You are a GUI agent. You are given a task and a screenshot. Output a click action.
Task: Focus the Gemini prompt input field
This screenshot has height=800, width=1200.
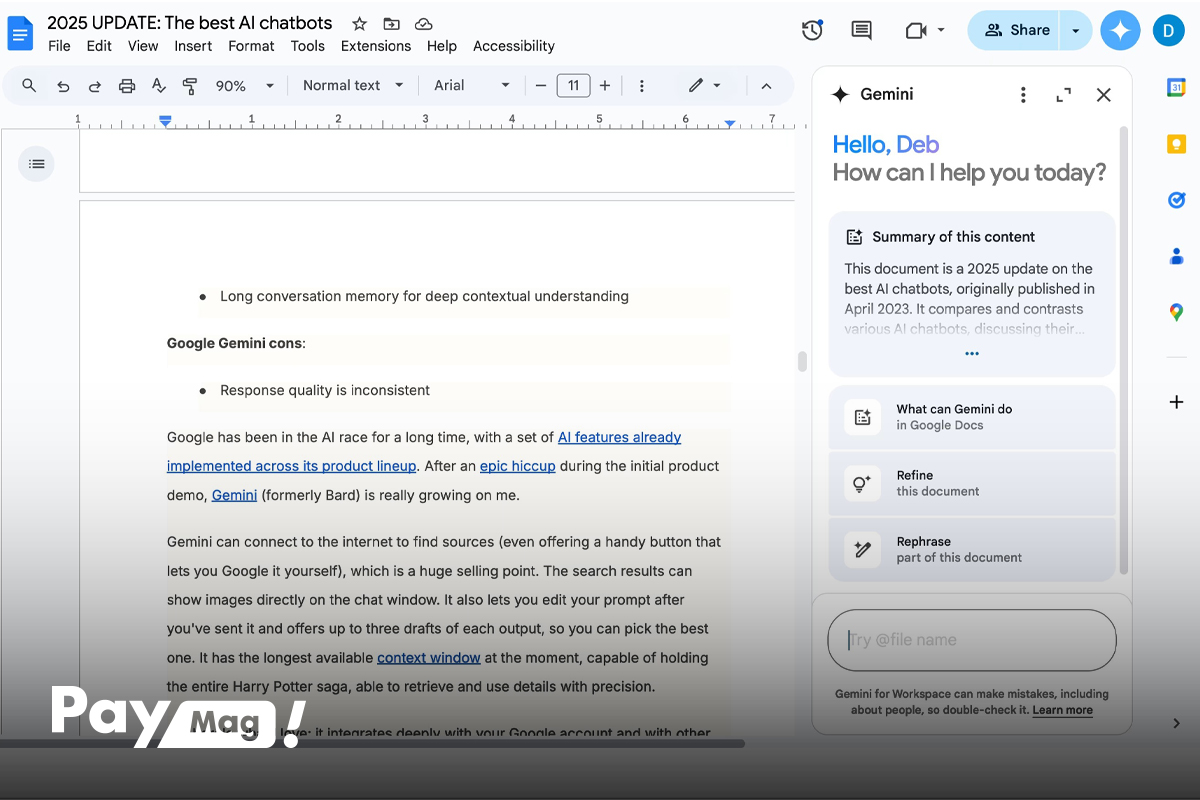click(x=972, y=640)
